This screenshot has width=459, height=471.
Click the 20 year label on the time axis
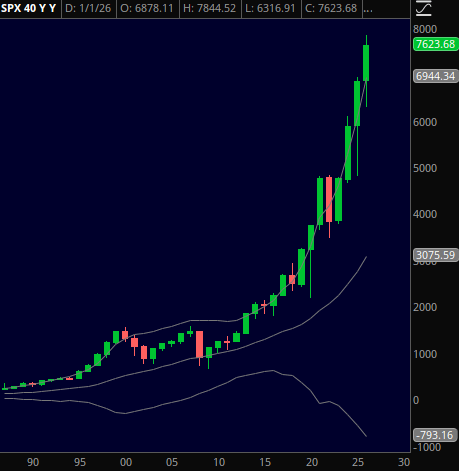pos(312,462)
